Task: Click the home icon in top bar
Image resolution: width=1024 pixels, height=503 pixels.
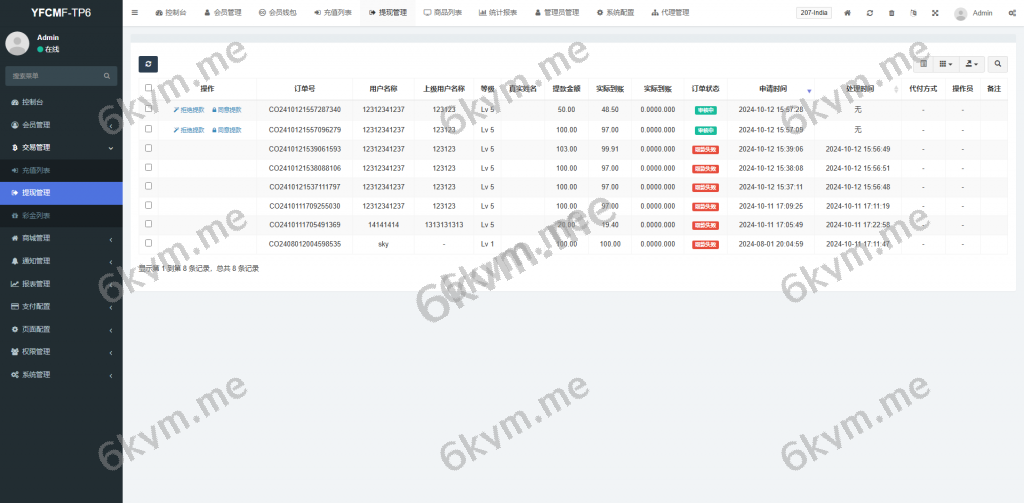Action: pos(848,13)
